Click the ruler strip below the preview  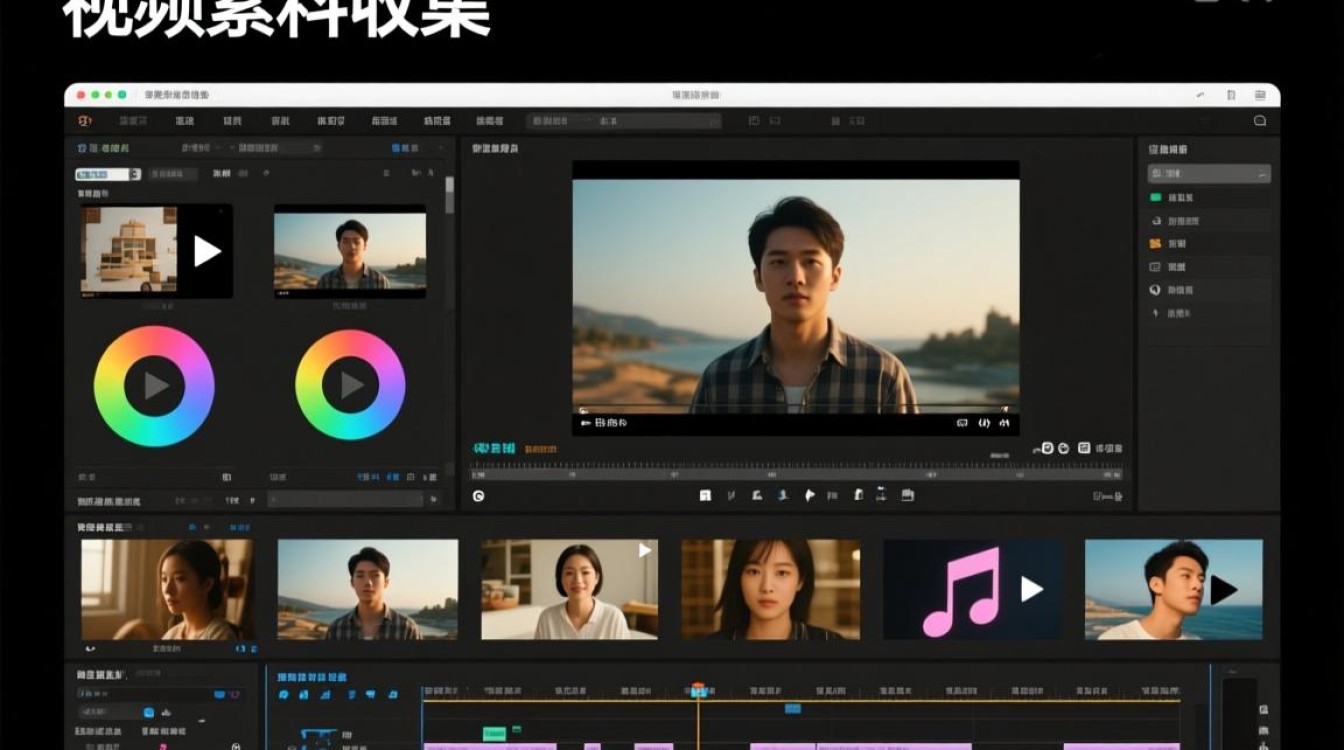[796, 472]
